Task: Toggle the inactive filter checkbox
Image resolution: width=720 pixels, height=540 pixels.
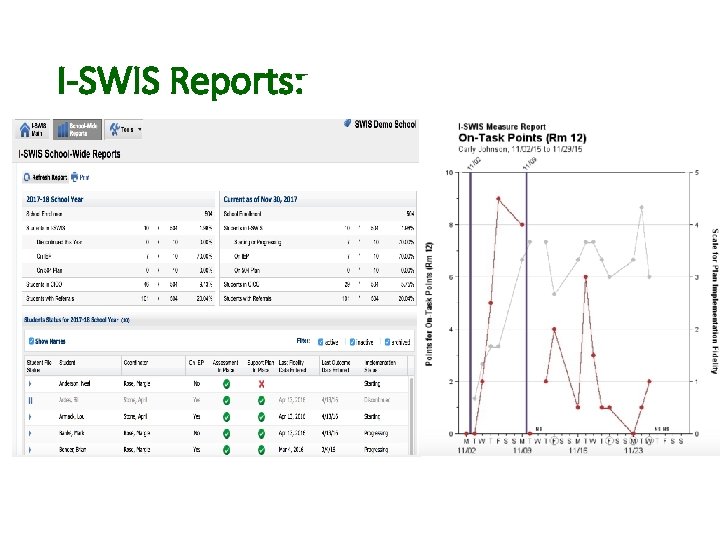Action: click(x=352, y=342)
